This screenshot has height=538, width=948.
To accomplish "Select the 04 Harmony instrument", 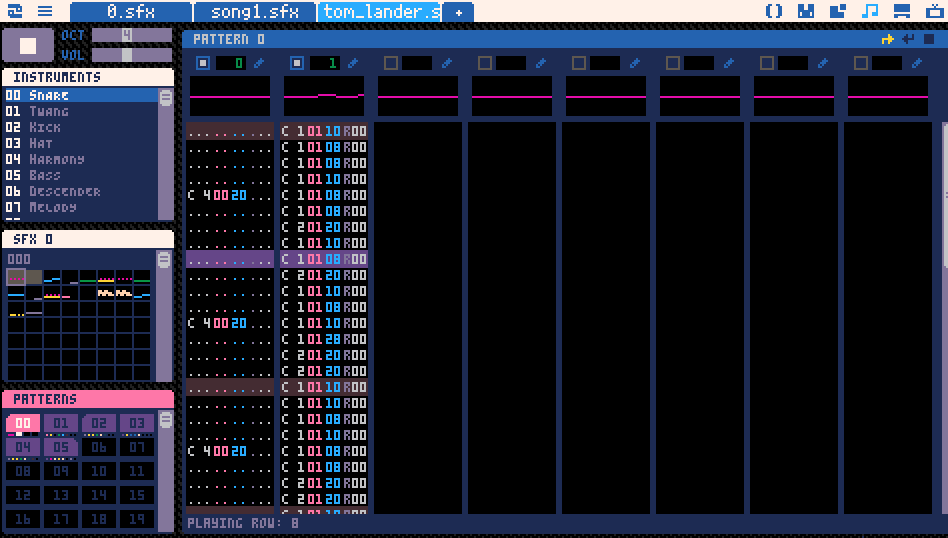I will (x=81, y=159).
